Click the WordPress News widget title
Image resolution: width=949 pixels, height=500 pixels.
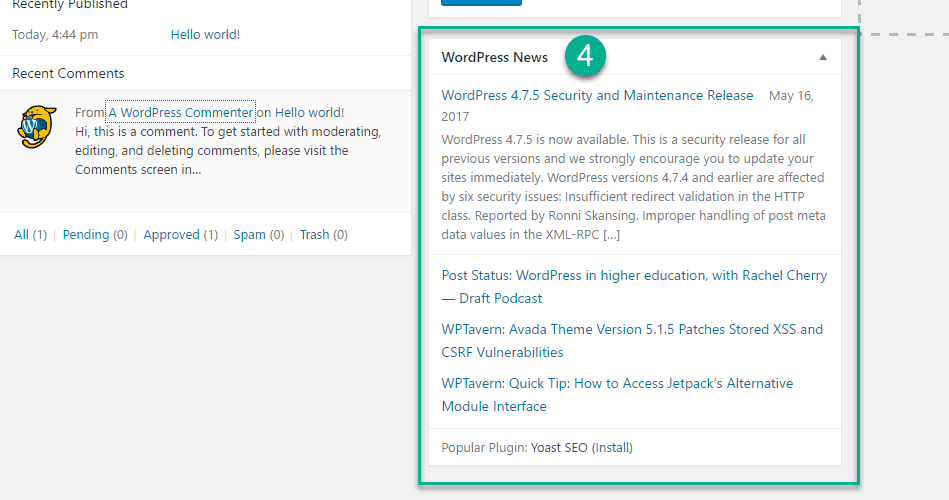(x=494, y=57)
